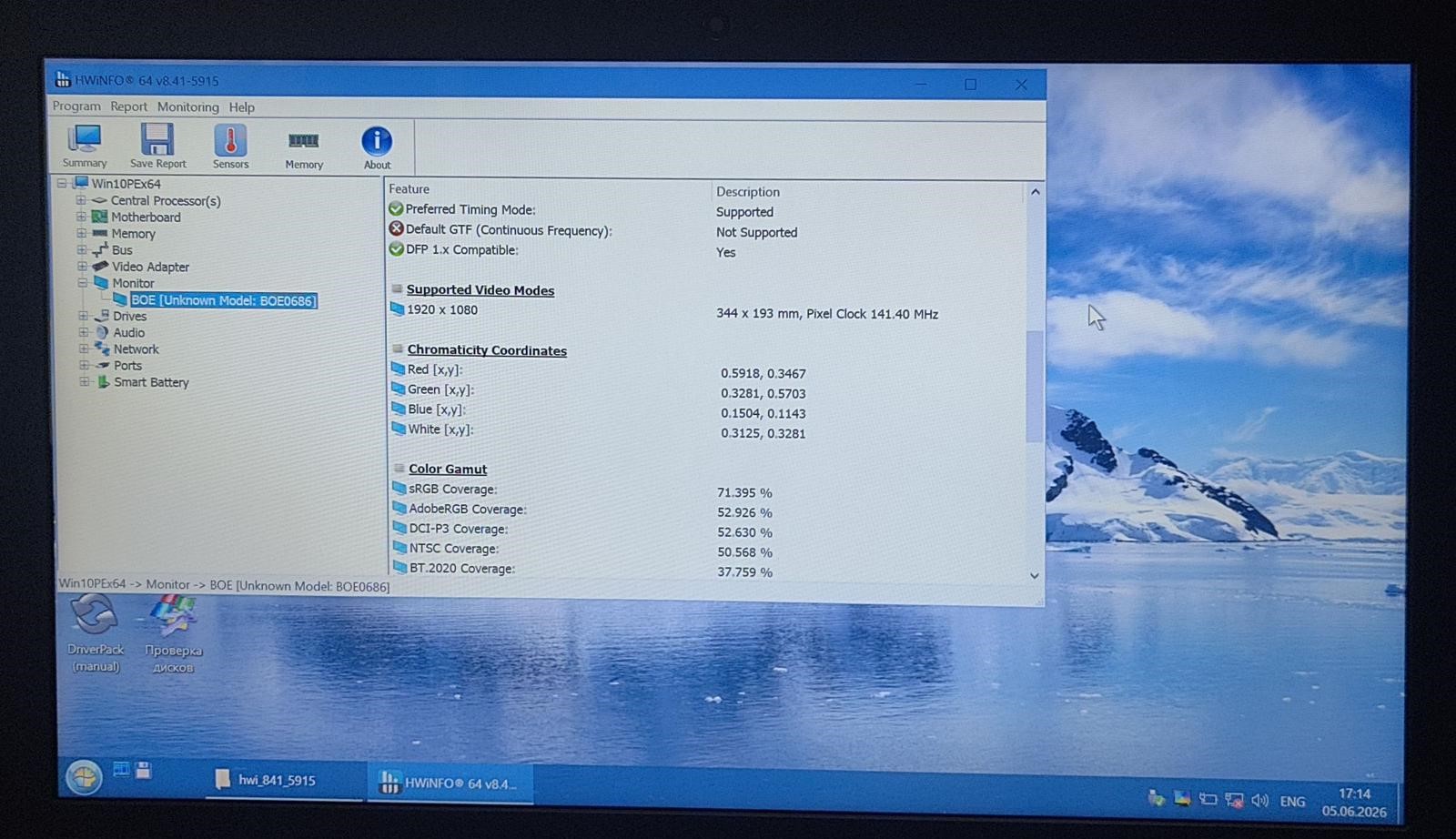The height and width of the screenshot is (839, 1456).
Task: Show the About info dialog
Action: 377,148
